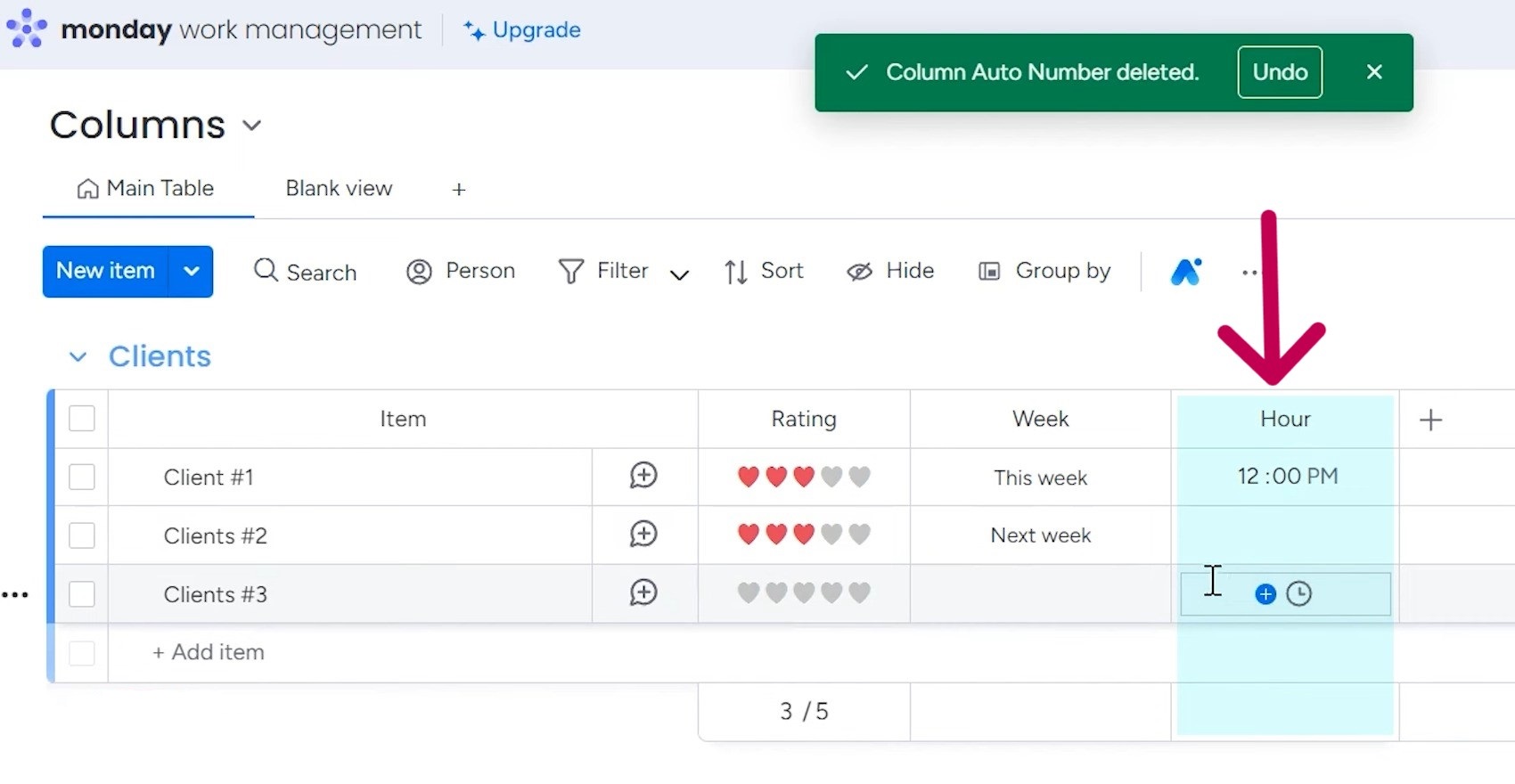Open the Filter option
Viewport: 1515px width, 784px height.
coord(604,271)
